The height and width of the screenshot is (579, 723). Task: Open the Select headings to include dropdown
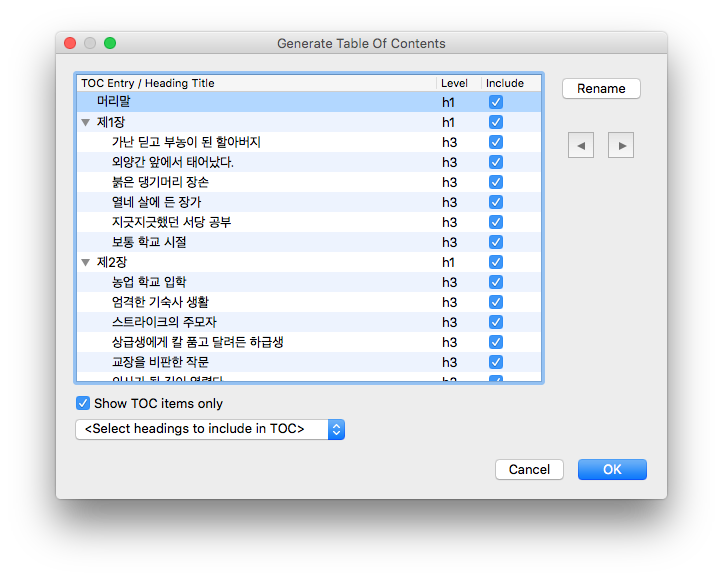pos(210,429)
